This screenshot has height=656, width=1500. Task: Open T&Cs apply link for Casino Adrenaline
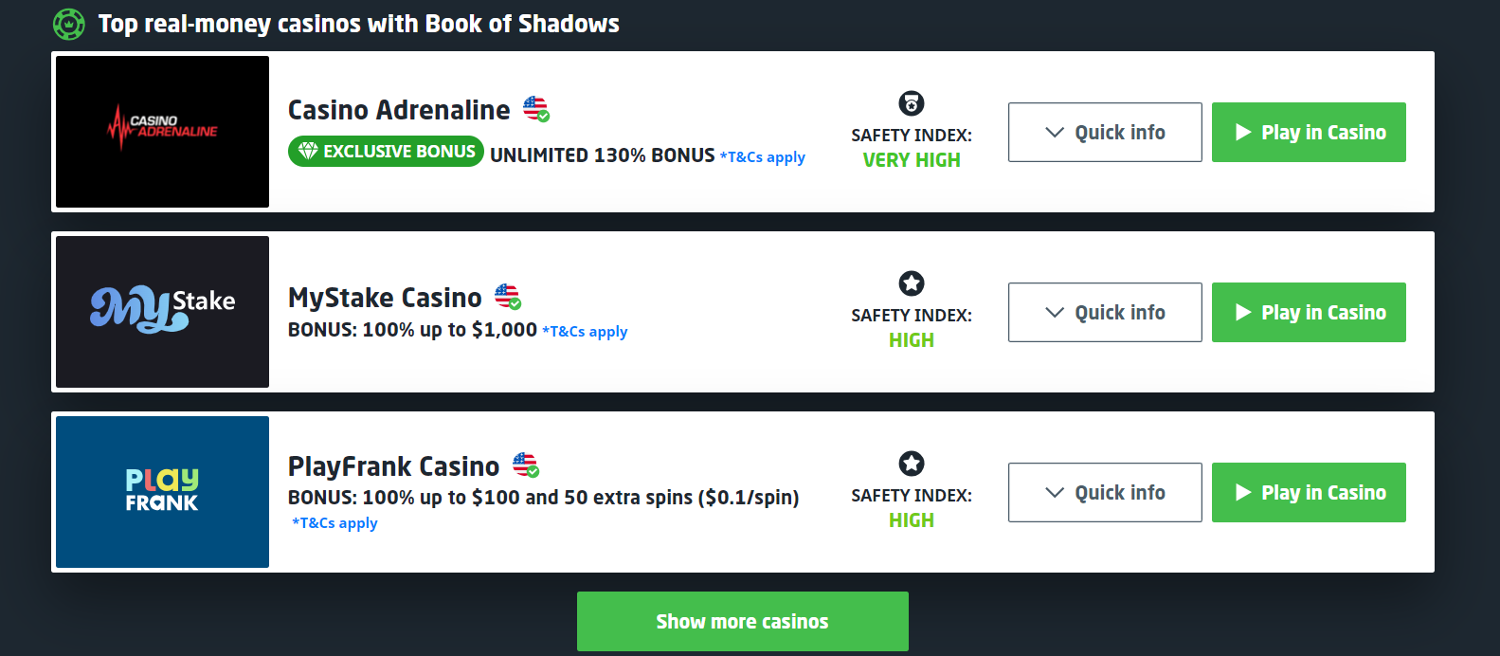[x=762, y=157]
